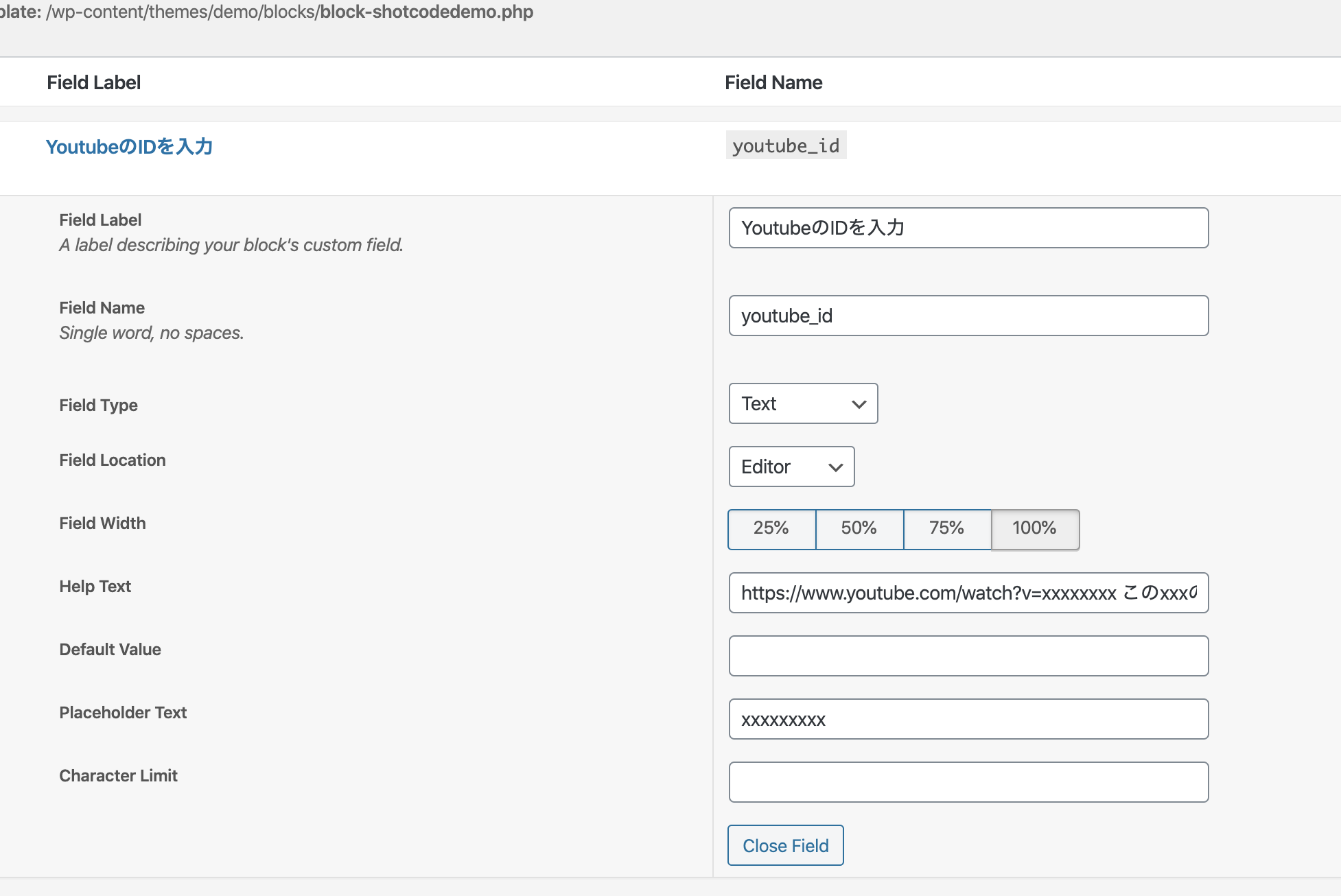Viewport: 1341px width, 896px height.
Task: Click the Field Label column header
Action: click(93, 82)
